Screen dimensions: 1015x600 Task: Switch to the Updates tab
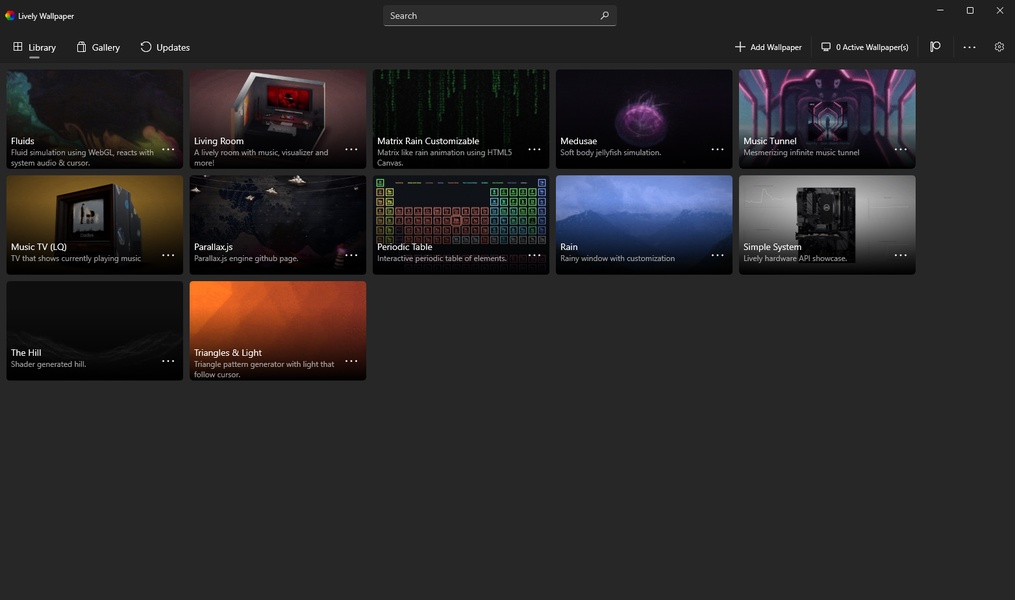(164, 47)
